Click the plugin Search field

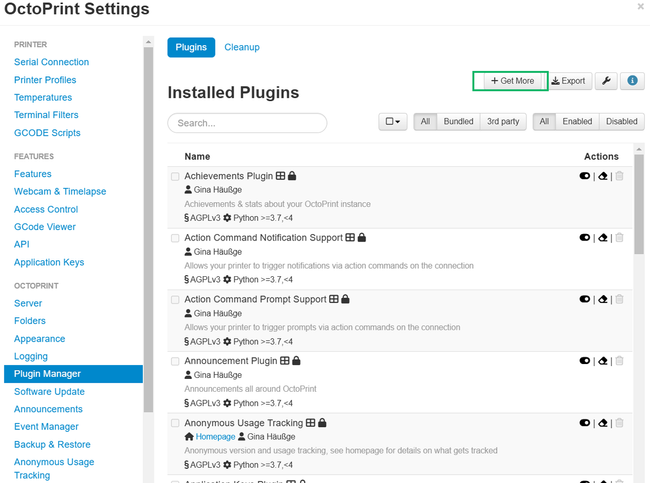pos(247,123)
